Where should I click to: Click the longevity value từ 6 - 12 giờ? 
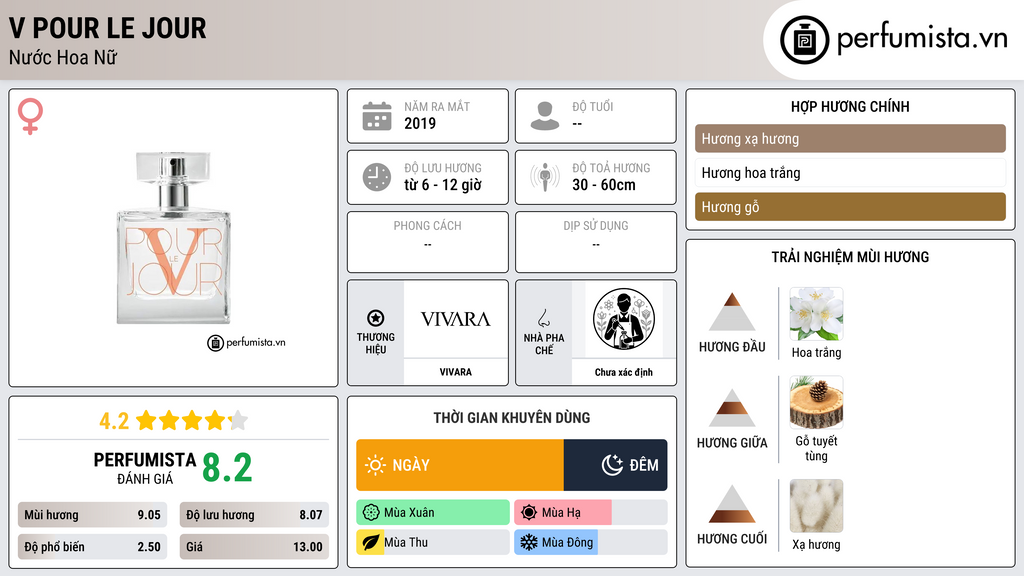(443, 185)
